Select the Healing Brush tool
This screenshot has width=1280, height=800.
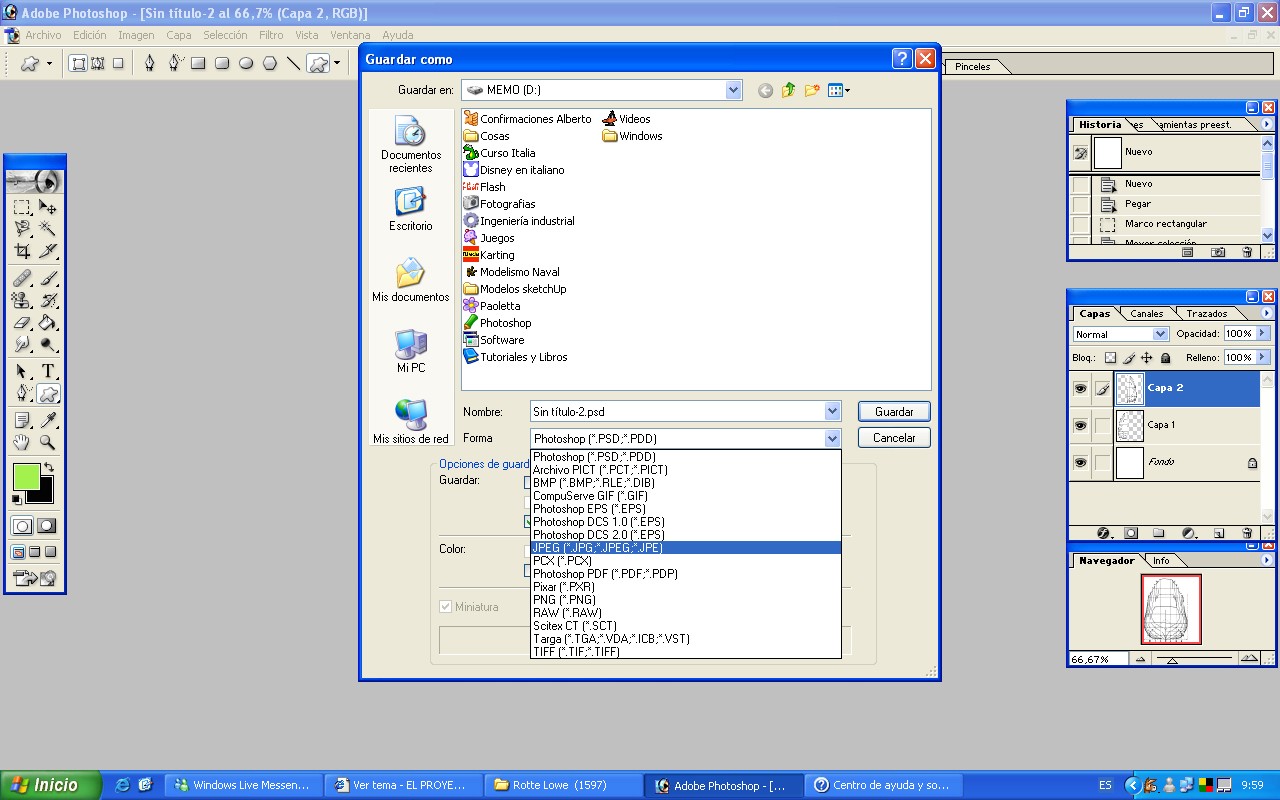22,278
